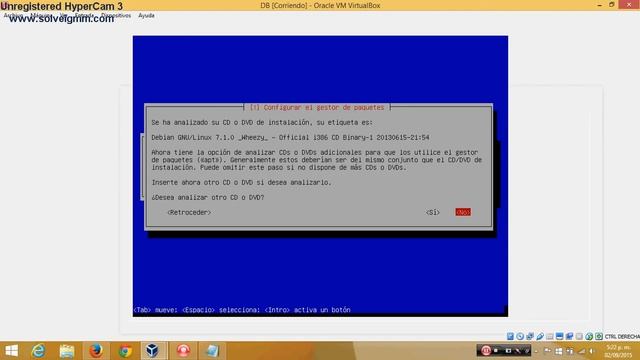
Task: Click the hard disk activity status icon
Action: tap(511, 336)
